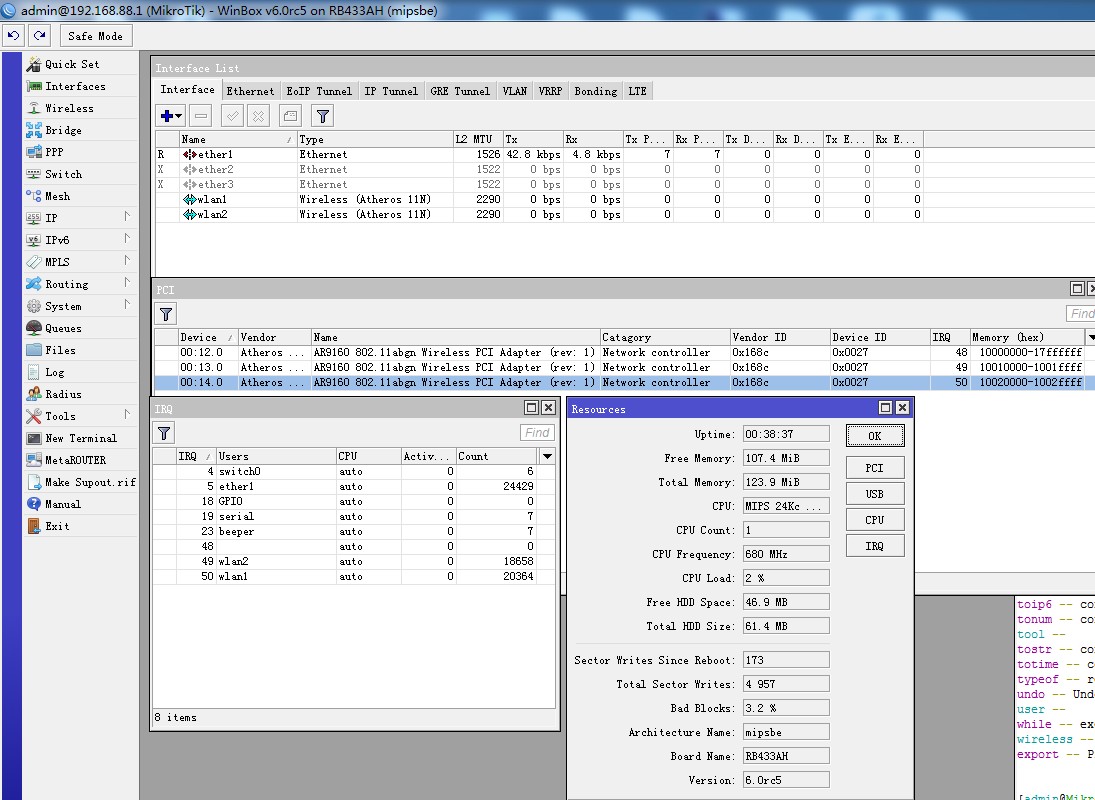1095x800 pixels.
Task: Switch to the LTE tab
Action: pyautogui.click(x=638, y=91)
